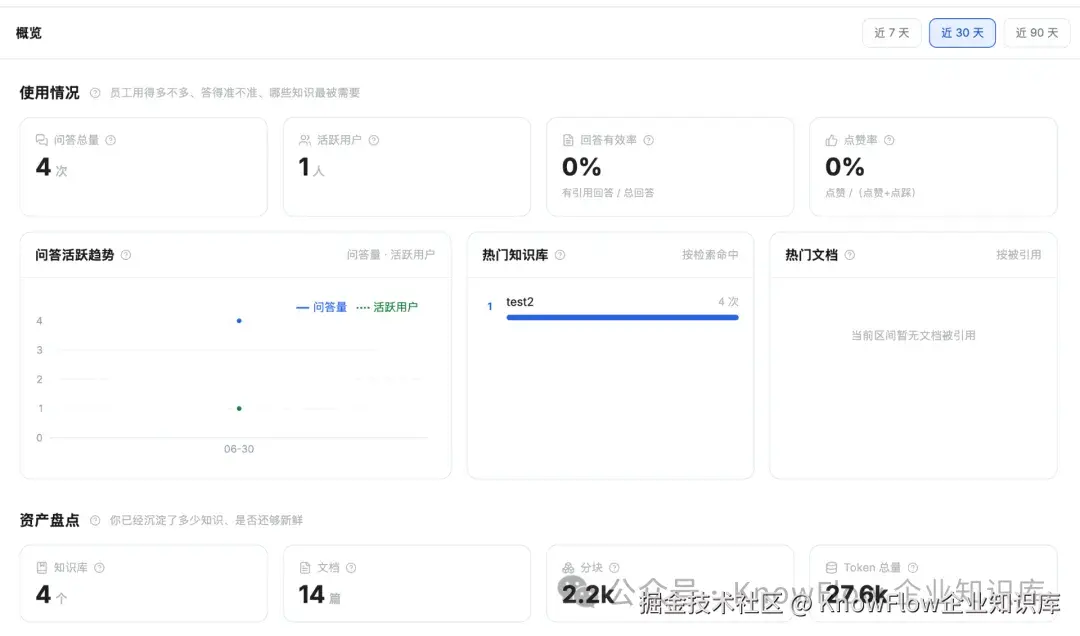The width and height of the screenshot is (1080, 636).
Task: Click the green 活跃用户 data point at 1
Action: point(239,409)
